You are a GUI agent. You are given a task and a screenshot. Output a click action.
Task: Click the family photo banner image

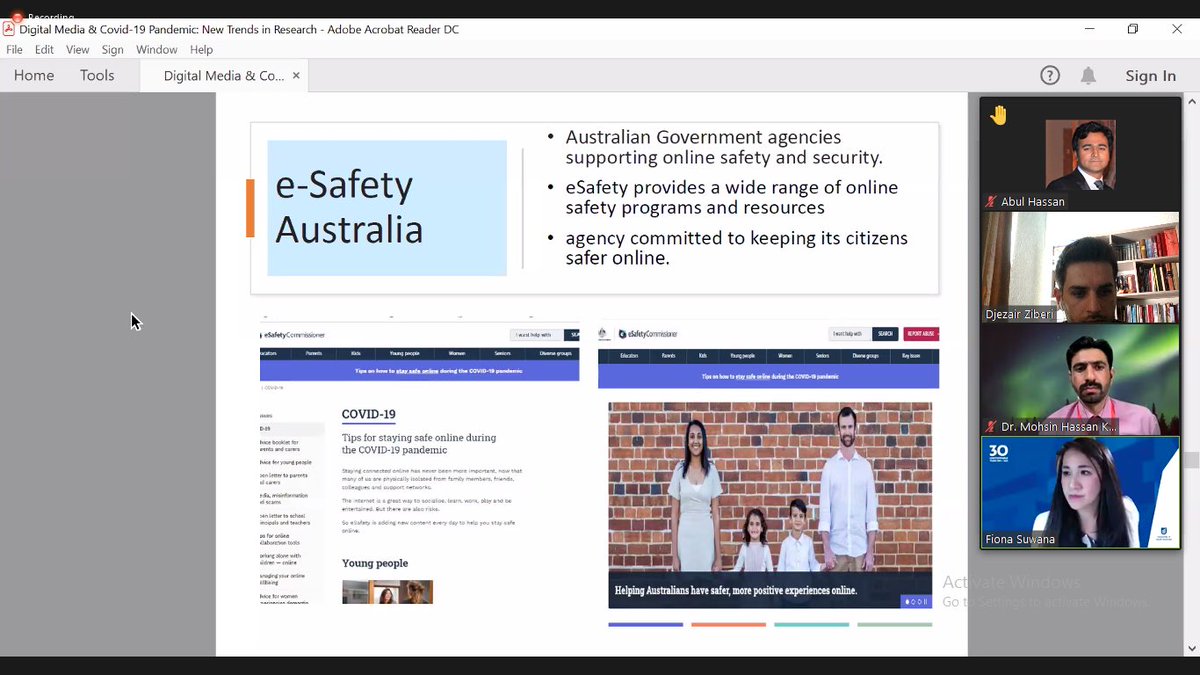[x=770, y=505]
